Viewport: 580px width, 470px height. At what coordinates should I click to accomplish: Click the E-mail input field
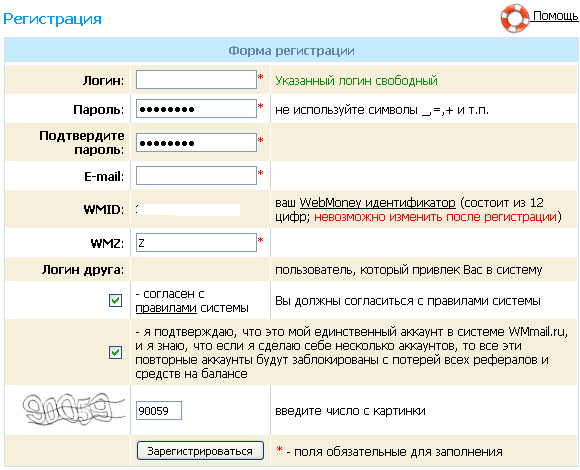[196, 176]
